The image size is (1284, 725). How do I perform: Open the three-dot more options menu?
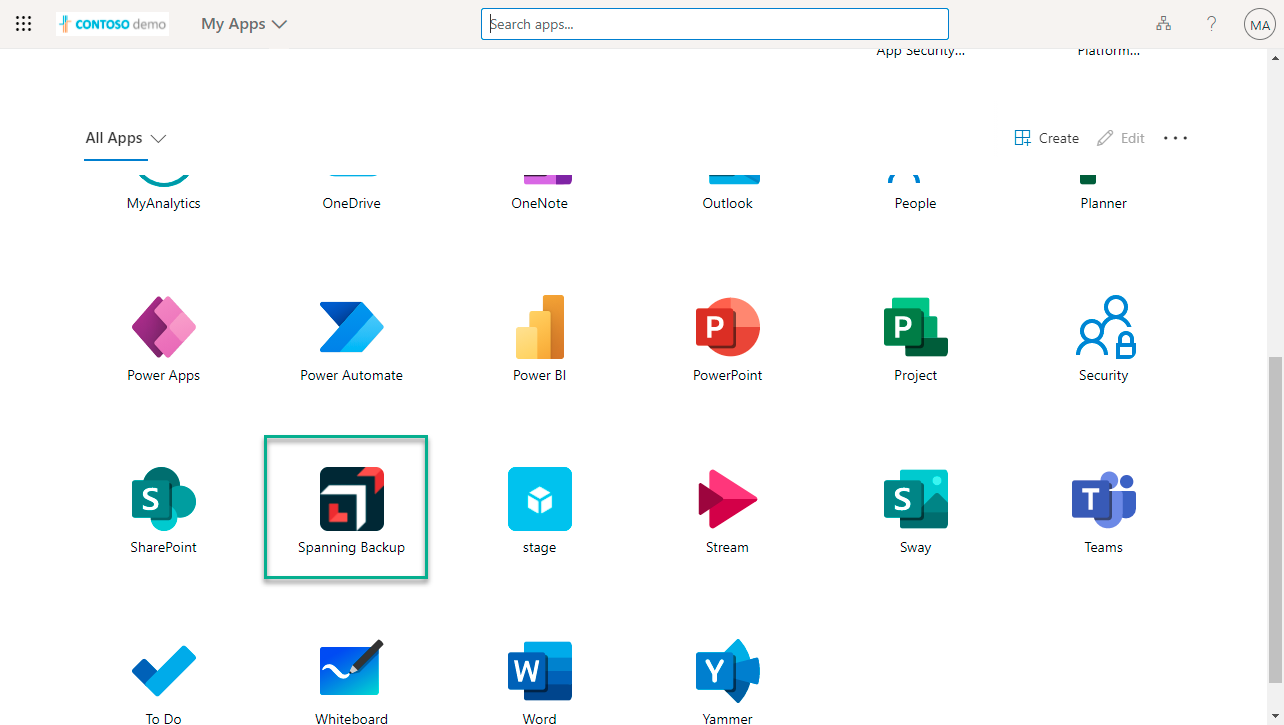tap(1175, 138)
